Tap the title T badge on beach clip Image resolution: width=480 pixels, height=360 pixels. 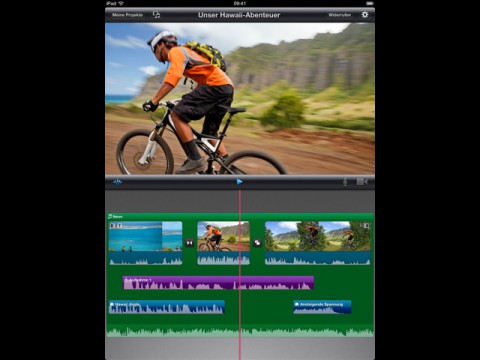pyautogui.click(x=120, y=226)
